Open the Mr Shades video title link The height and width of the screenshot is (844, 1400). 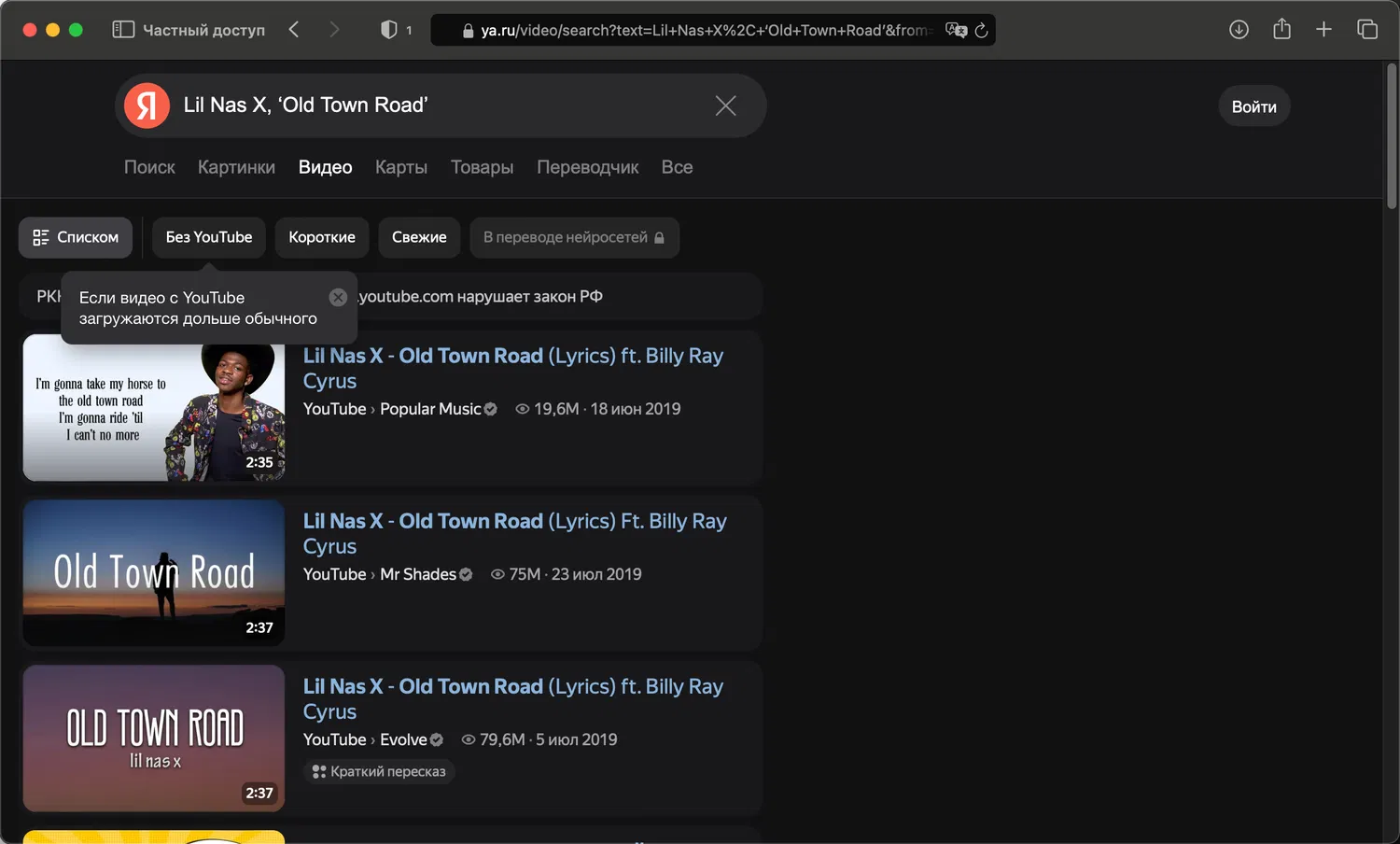[515, 533]
